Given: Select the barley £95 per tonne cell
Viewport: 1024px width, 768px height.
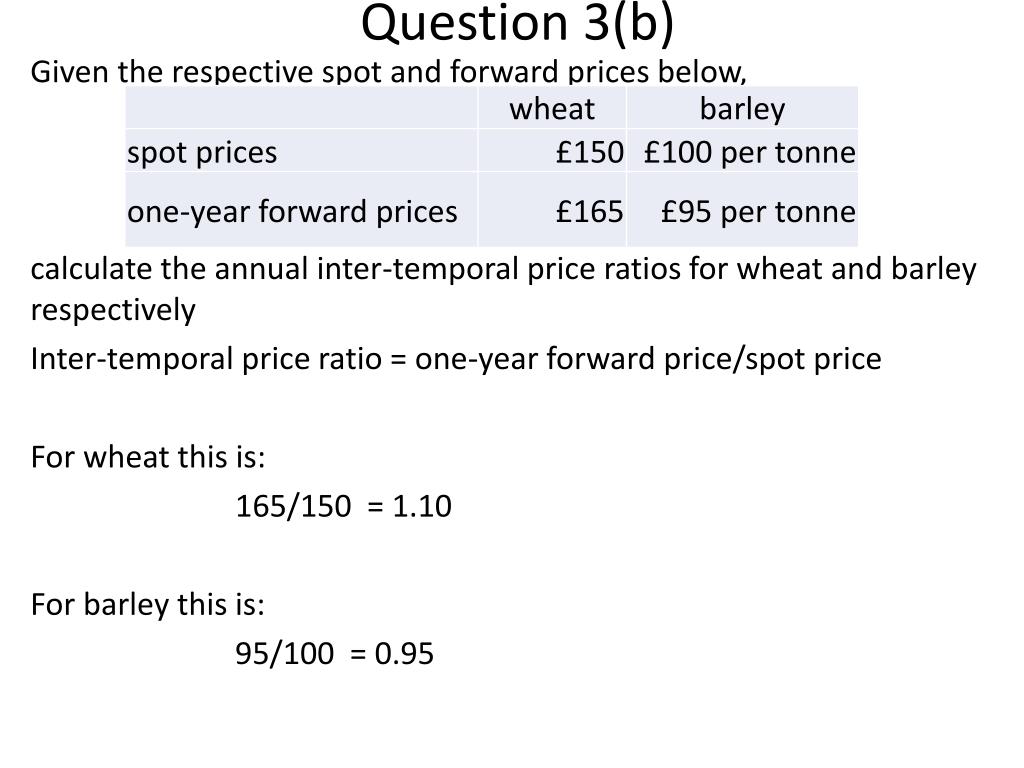Looking at the screenshot, I should [742, 210].
